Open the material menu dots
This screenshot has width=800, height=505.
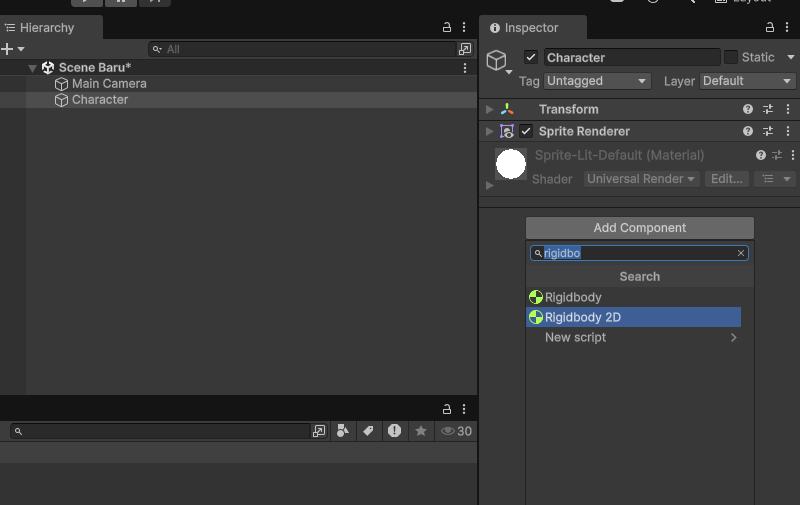point(792,155)
